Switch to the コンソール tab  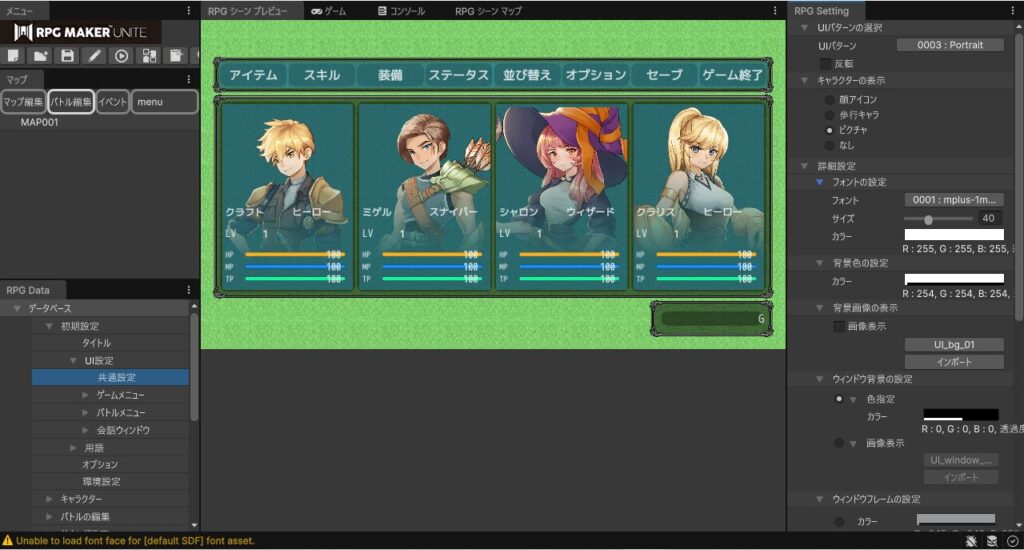(x=402, y=11)
